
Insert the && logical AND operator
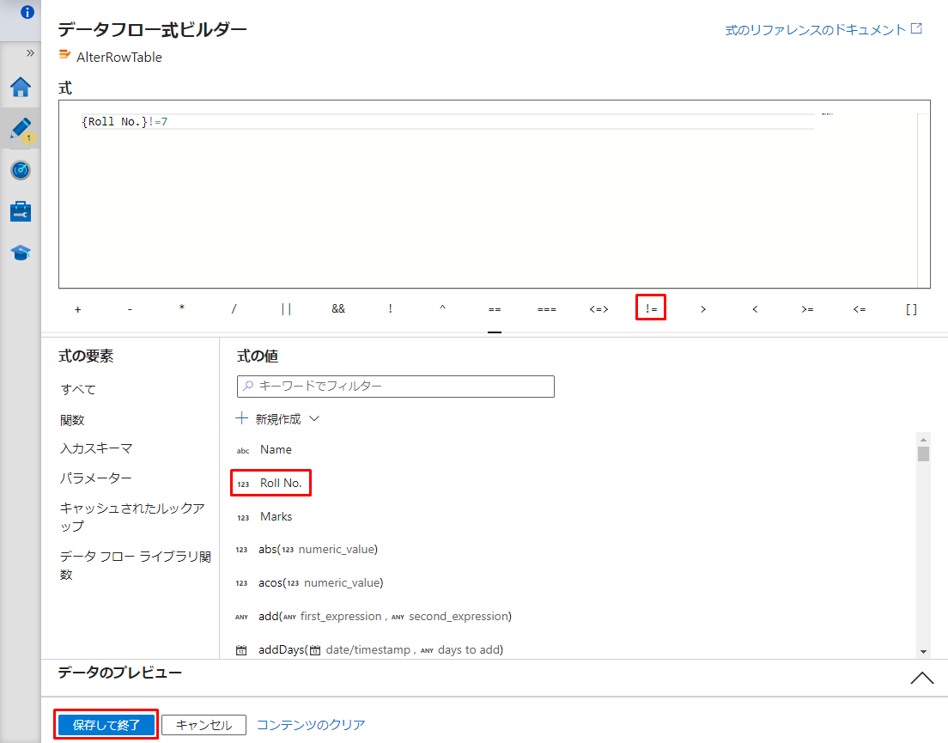[338, 309]
